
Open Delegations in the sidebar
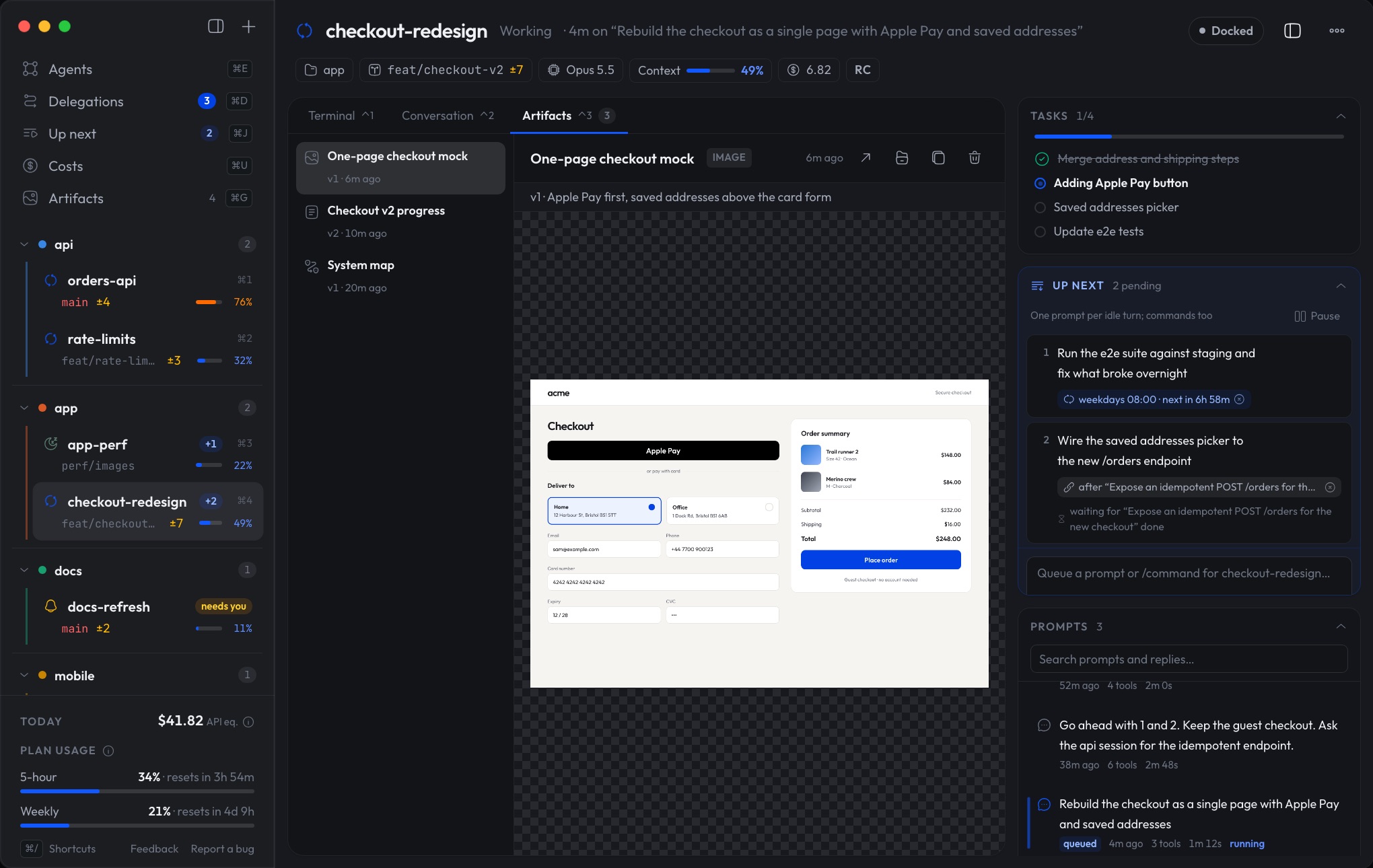[x=137, y=101]
